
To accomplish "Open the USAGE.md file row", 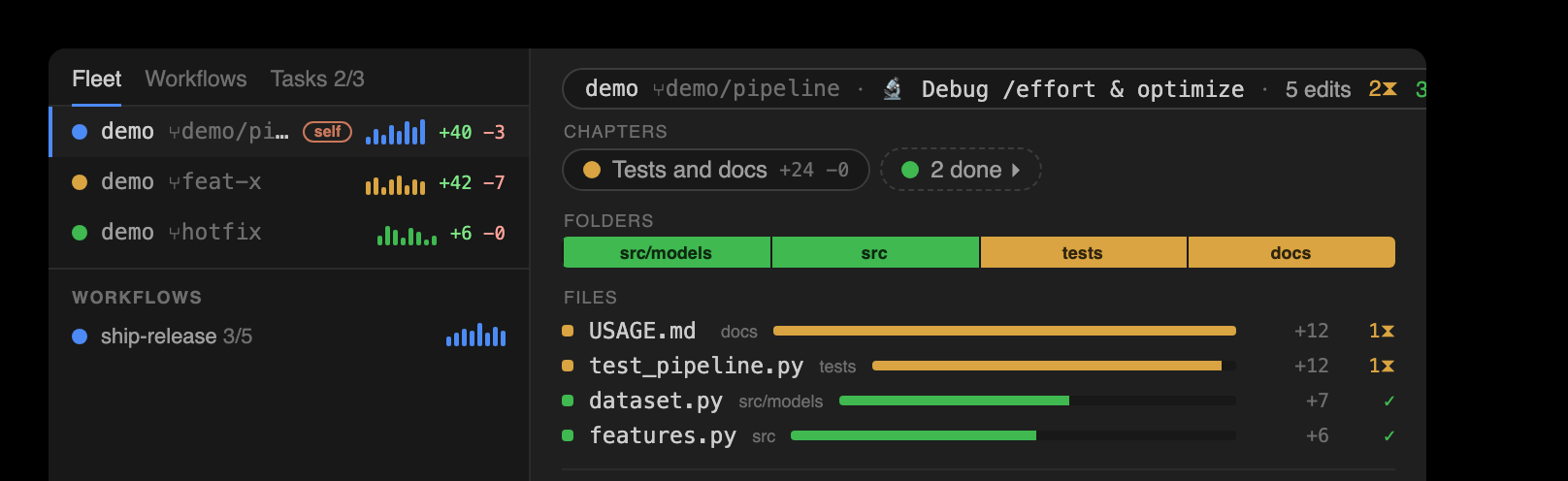I will click(x=979, y=331).
